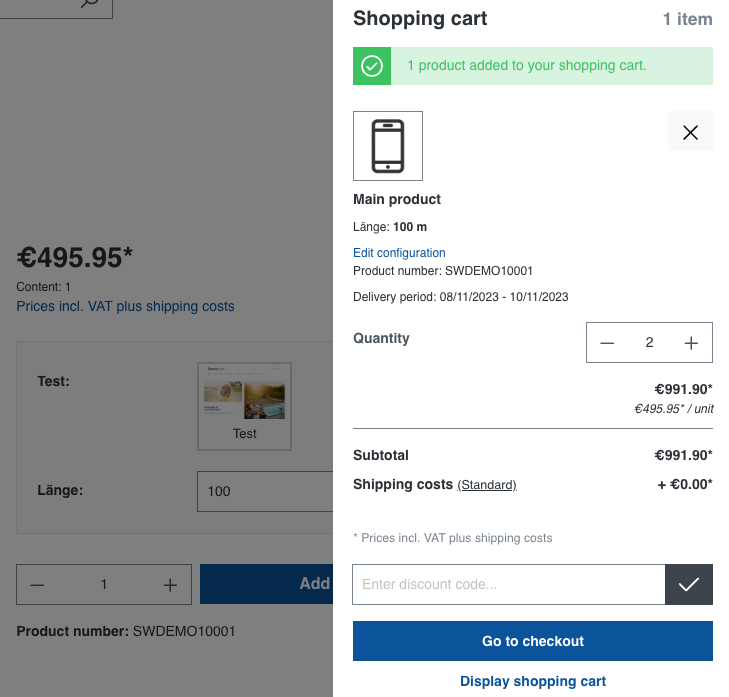Image resolution: width=729 pixels, height=697 pixels.
Task: Click the Länge input field
Action: tap(265, 491)
